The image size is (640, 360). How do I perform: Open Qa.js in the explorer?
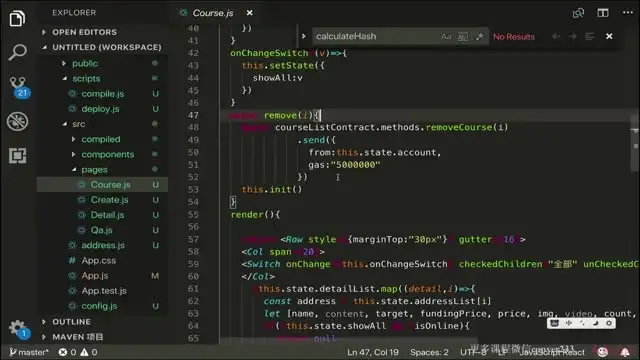101,230
